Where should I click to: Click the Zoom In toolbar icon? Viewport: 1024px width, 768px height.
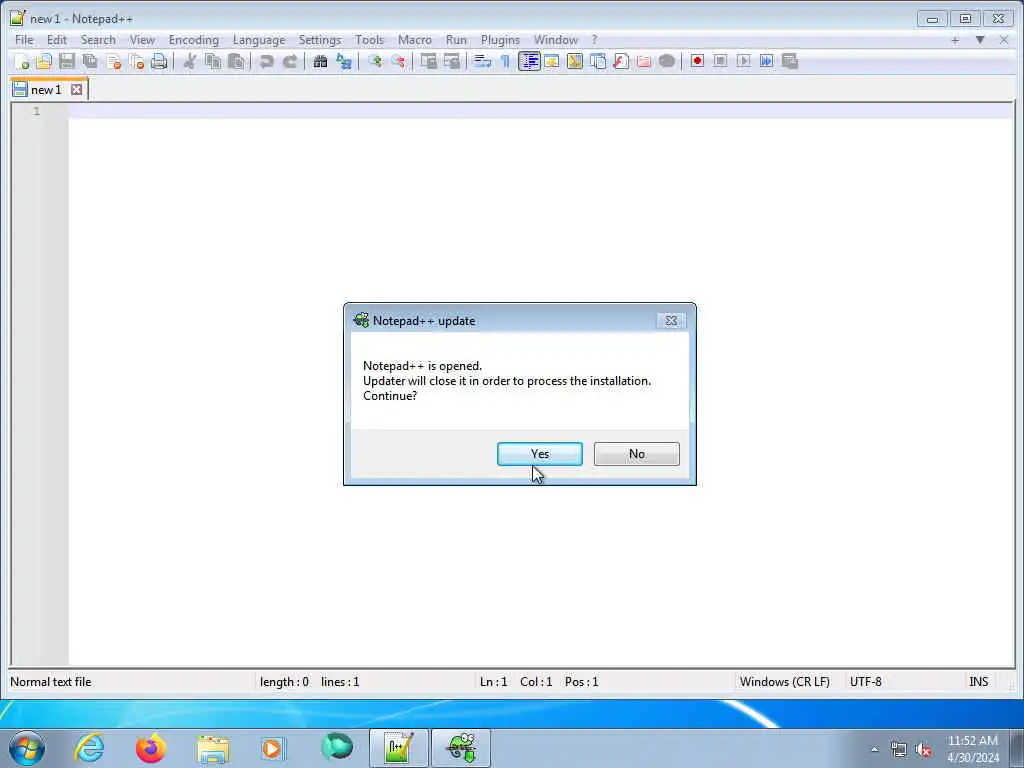[x=375, y=61]
